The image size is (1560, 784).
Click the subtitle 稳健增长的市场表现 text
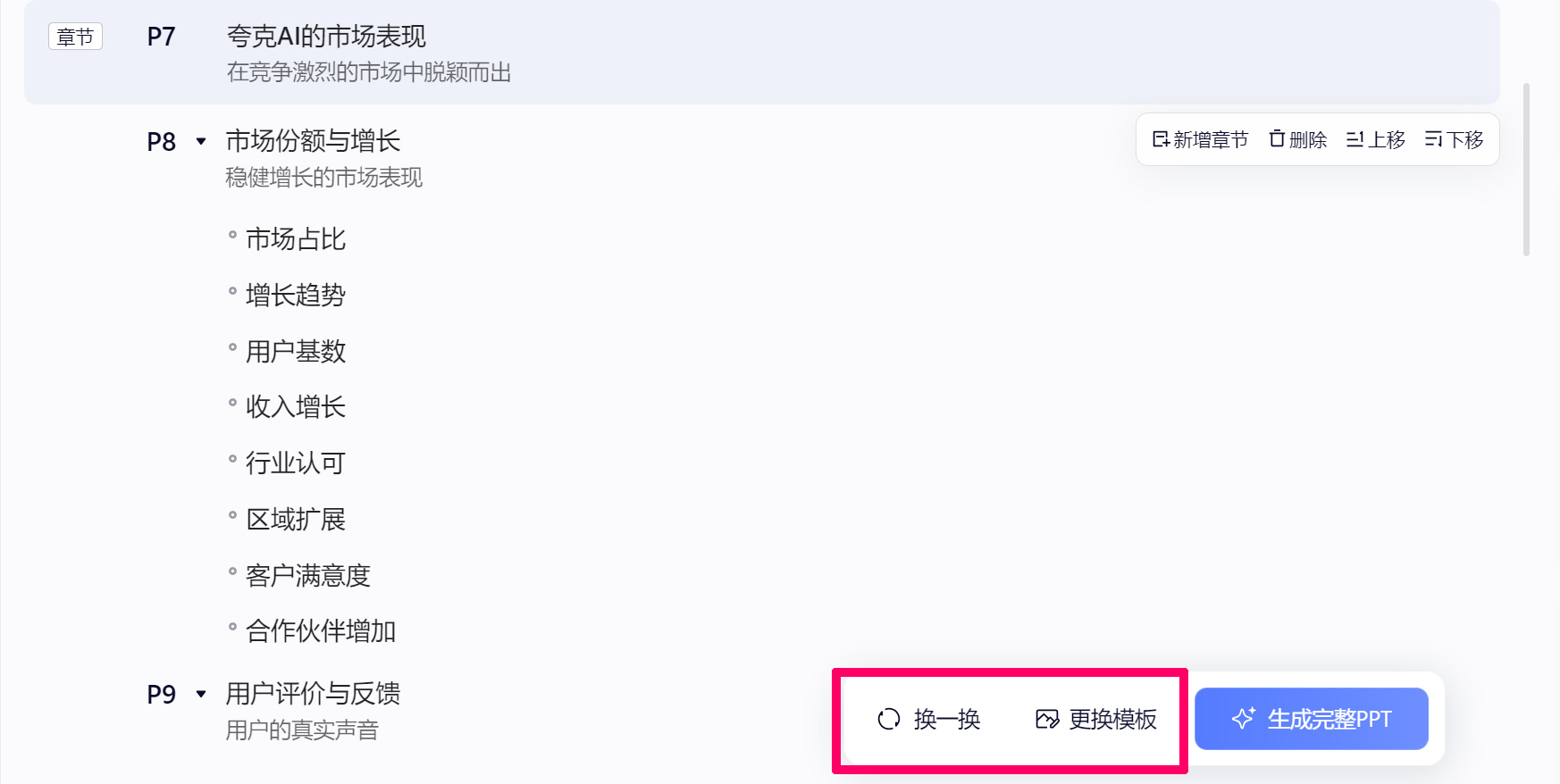coord(323,179)
